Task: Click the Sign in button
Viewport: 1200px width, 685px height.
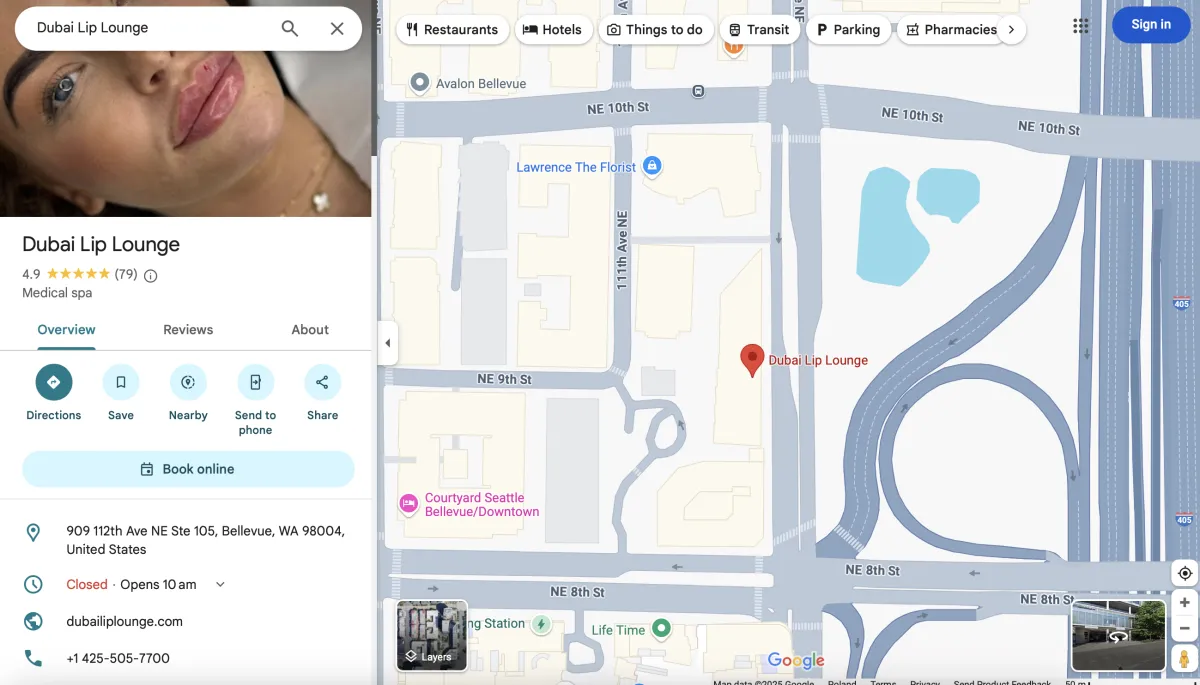Action: coord(1151,25)
